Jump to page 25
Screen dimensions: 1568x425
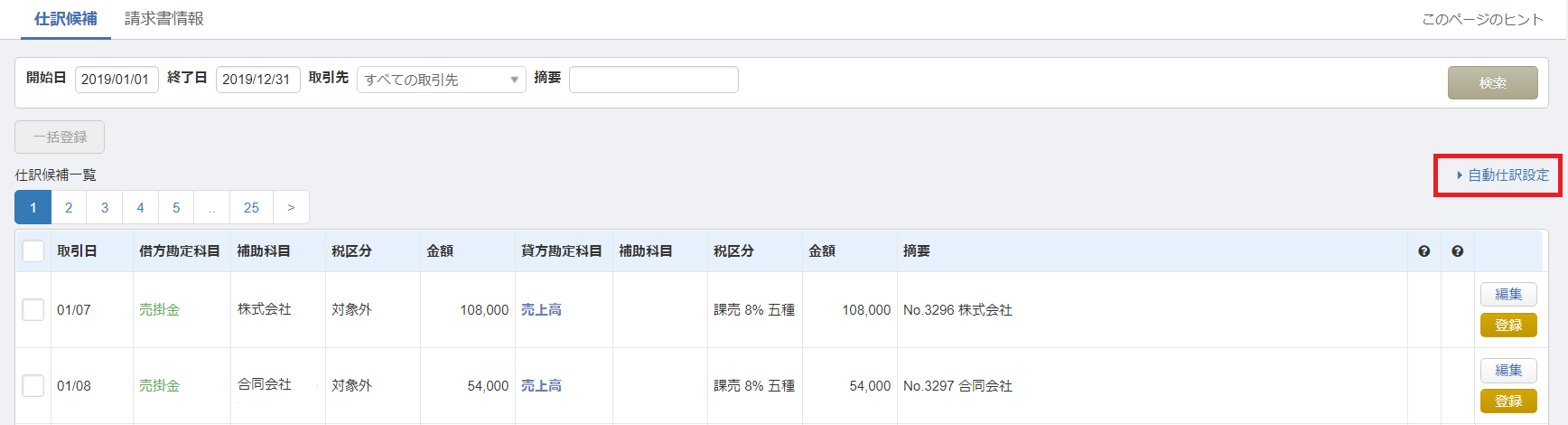click(251, 207)
